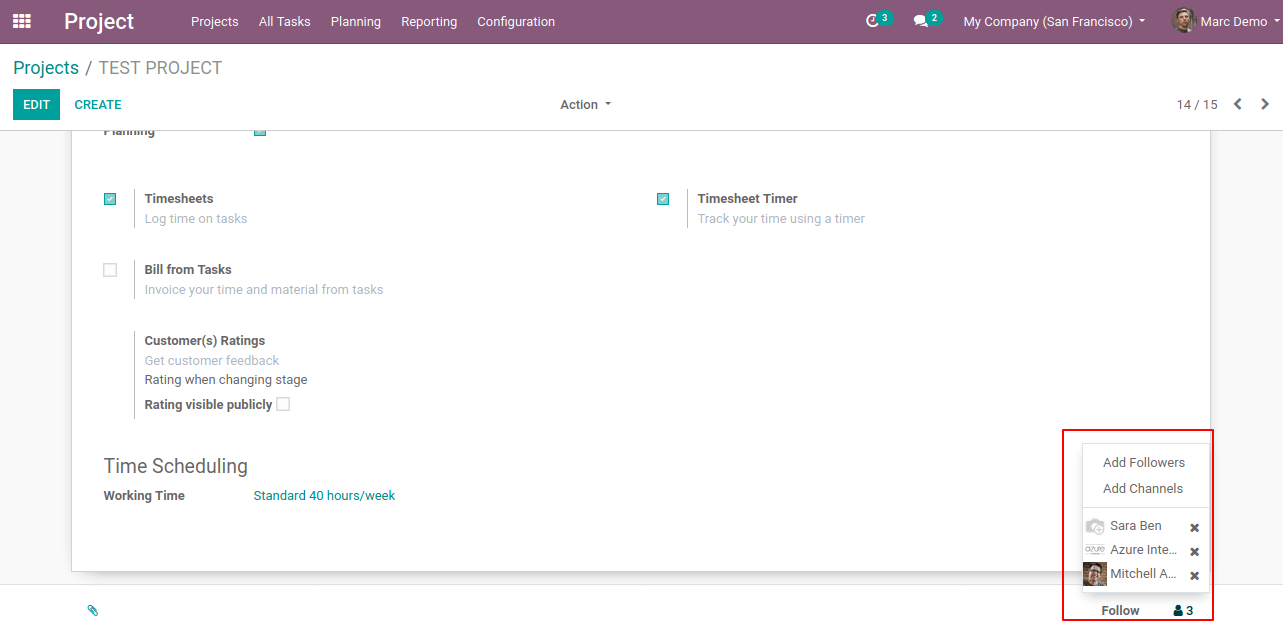
Task: Click the Working Time label
Action: pos(144,495)
